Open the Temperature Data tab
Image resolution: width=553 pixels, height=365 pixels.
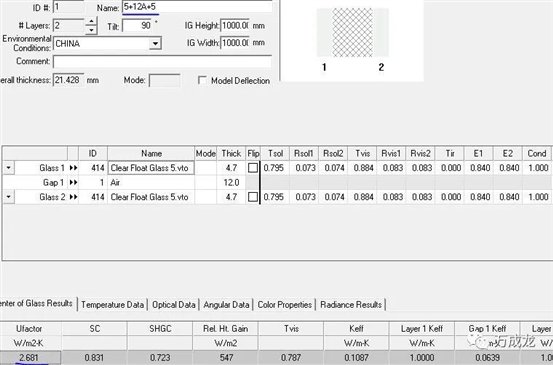[113, 305]
